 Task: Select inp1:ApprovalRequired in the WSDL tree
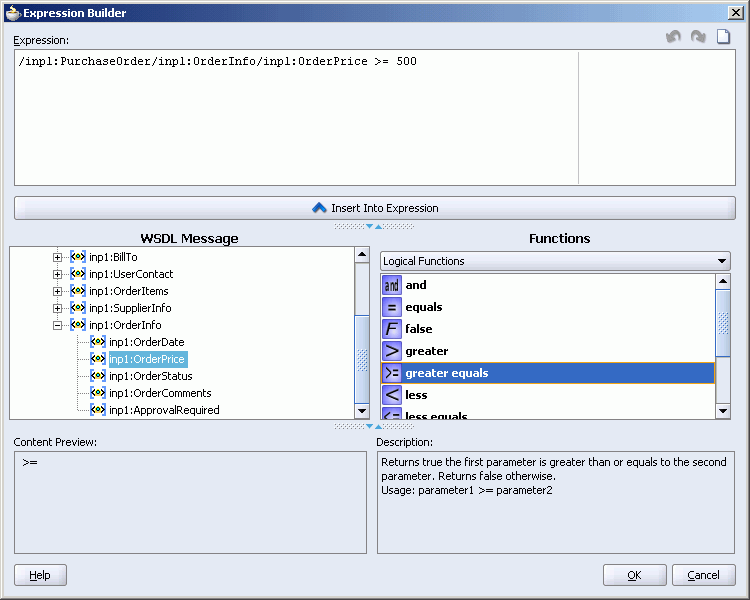[164, 410]
